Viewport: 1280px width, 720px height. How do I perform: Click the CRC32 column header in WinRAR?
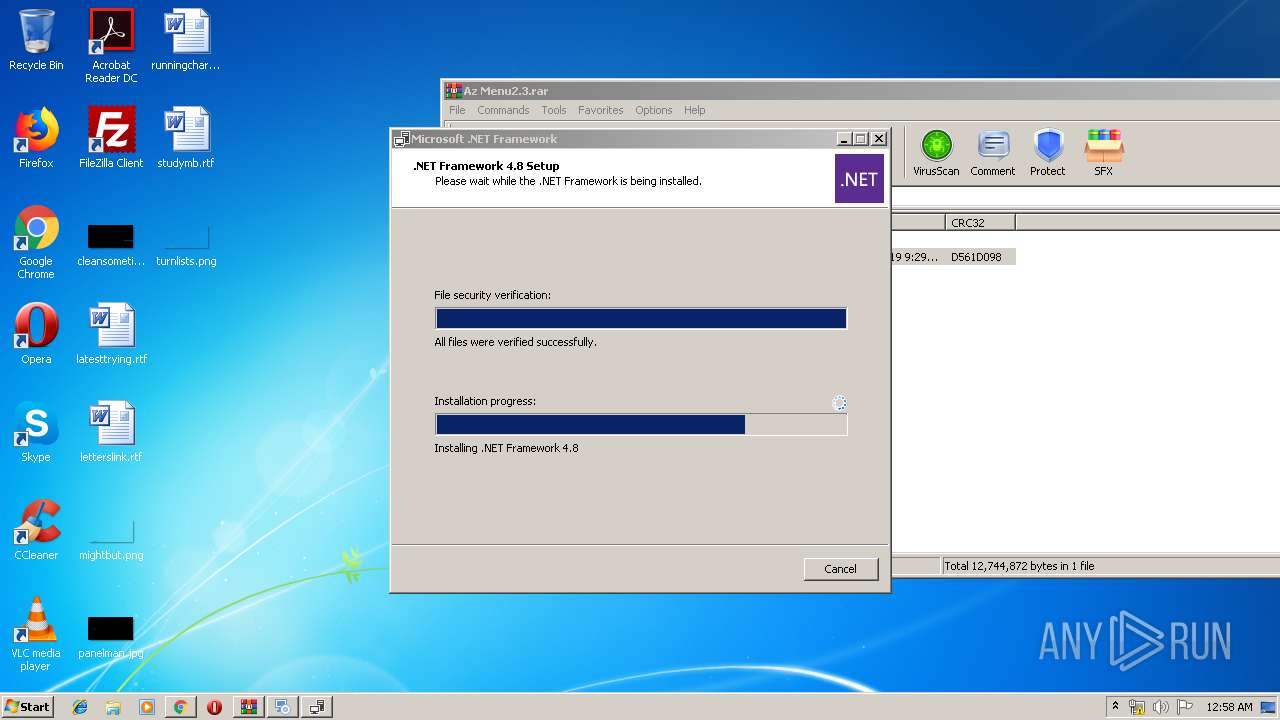pyautogui.click(x=980, y=223)
